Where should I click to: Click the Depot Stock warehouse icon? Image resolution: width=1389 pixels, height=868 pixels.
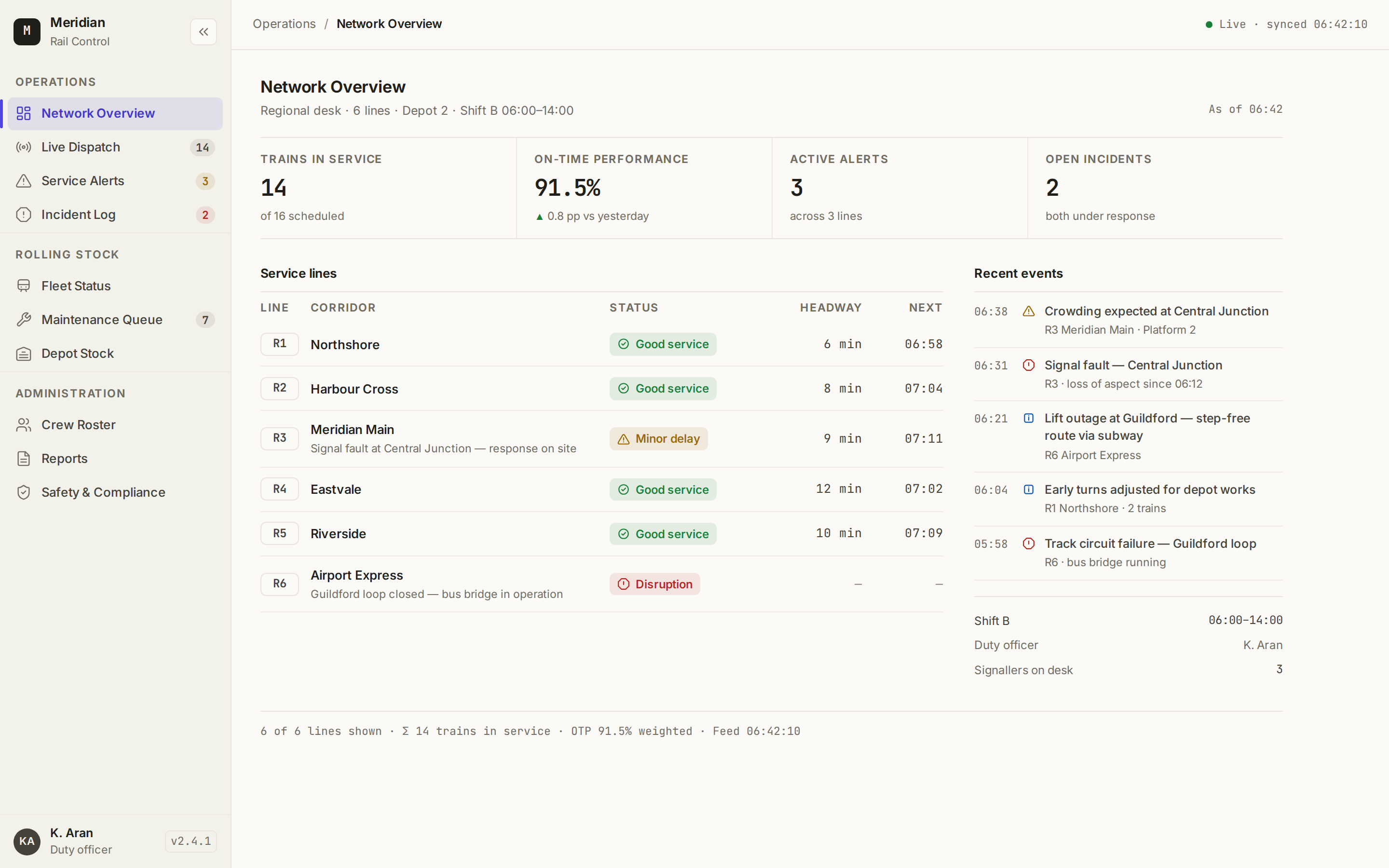point(24,353)
